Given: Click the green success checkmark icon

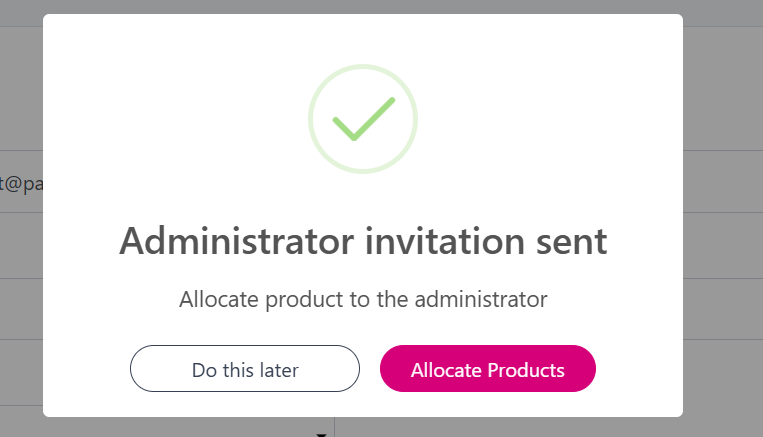Looking at the screenshot, I should [x=363, y=119].
